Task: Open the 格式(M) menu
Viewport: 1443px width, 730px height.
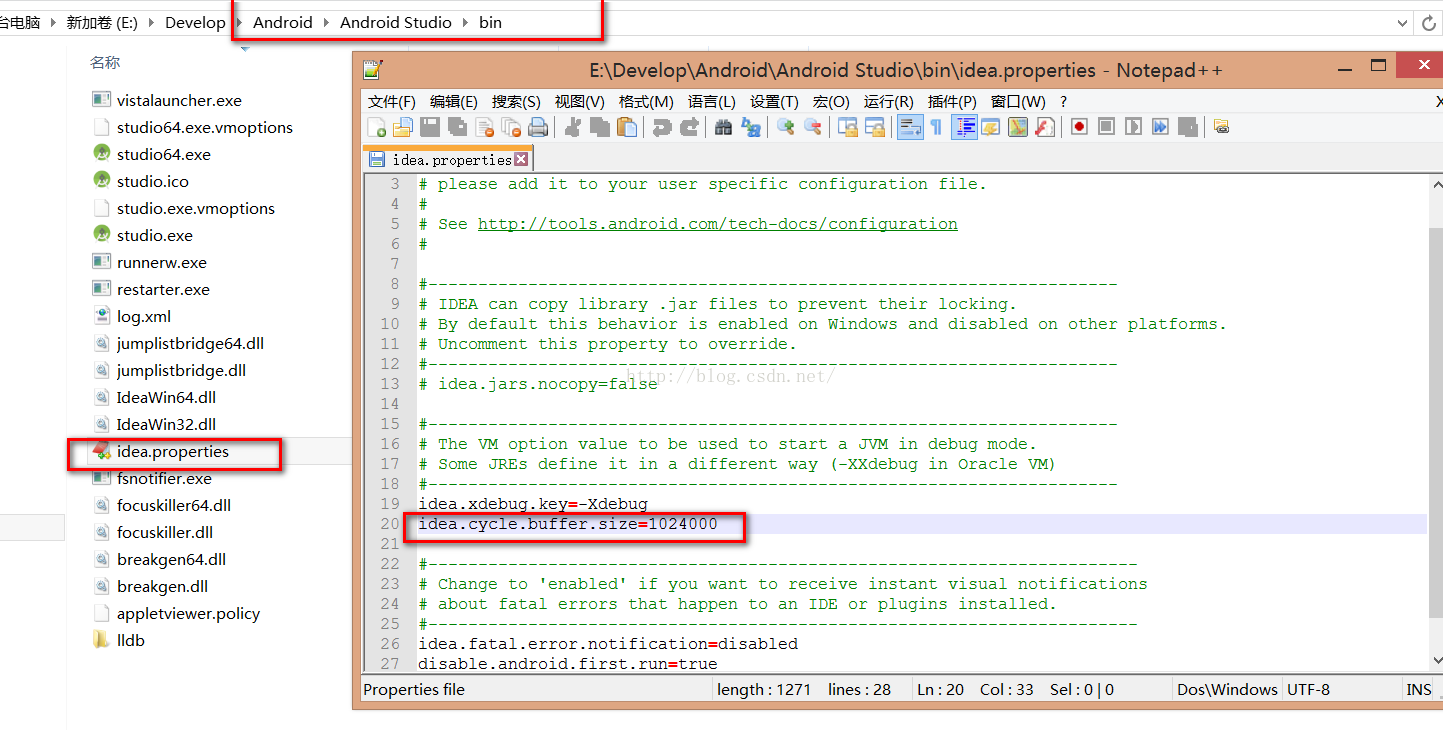Action: (x=646, y=102)
